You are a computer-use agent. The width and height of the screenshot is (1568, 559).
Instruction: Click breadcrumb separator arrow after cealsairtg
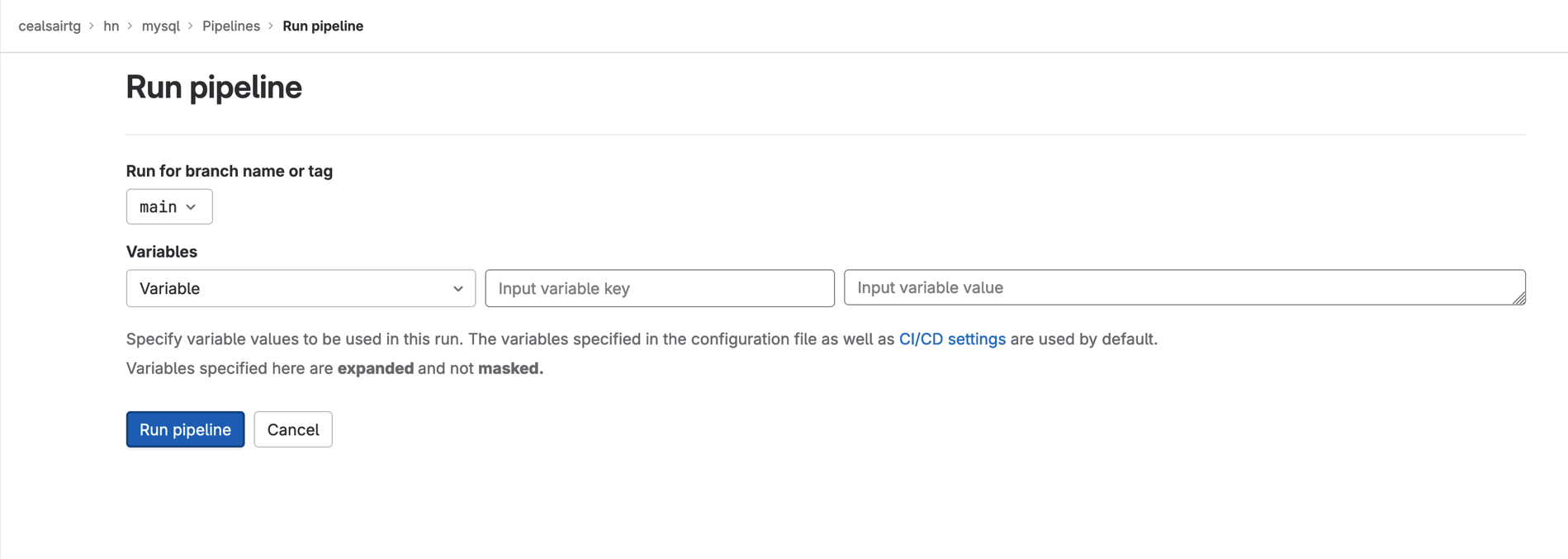point(92,26)
